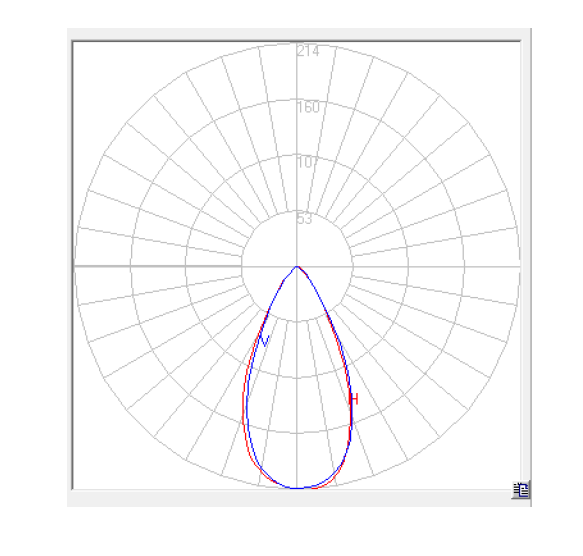
Task: Click the document list icon button at bottom-right
Action: (x=521, y=490)
